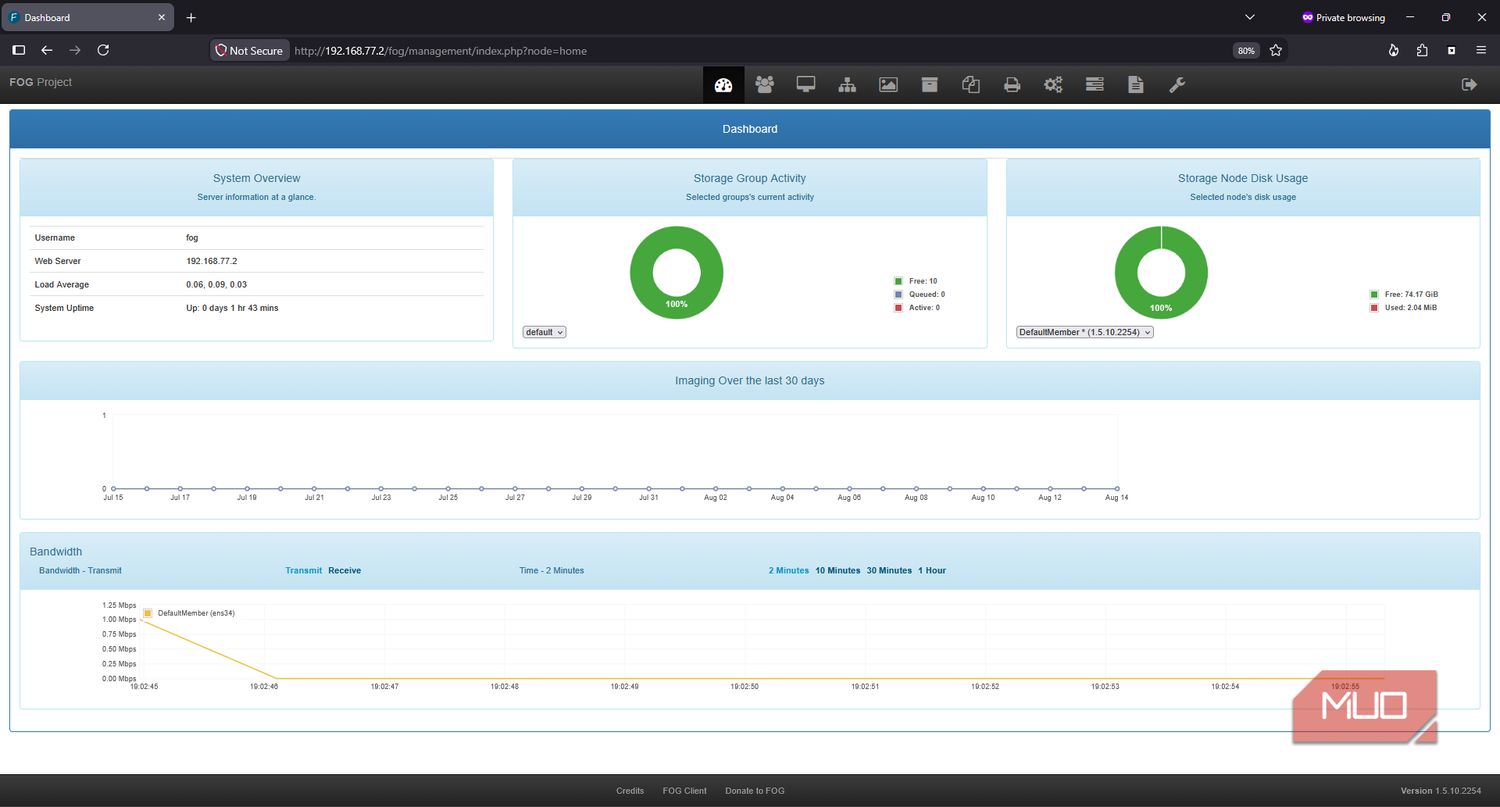
Task: Open the Printers icon
Action: tap(1012, 85)
